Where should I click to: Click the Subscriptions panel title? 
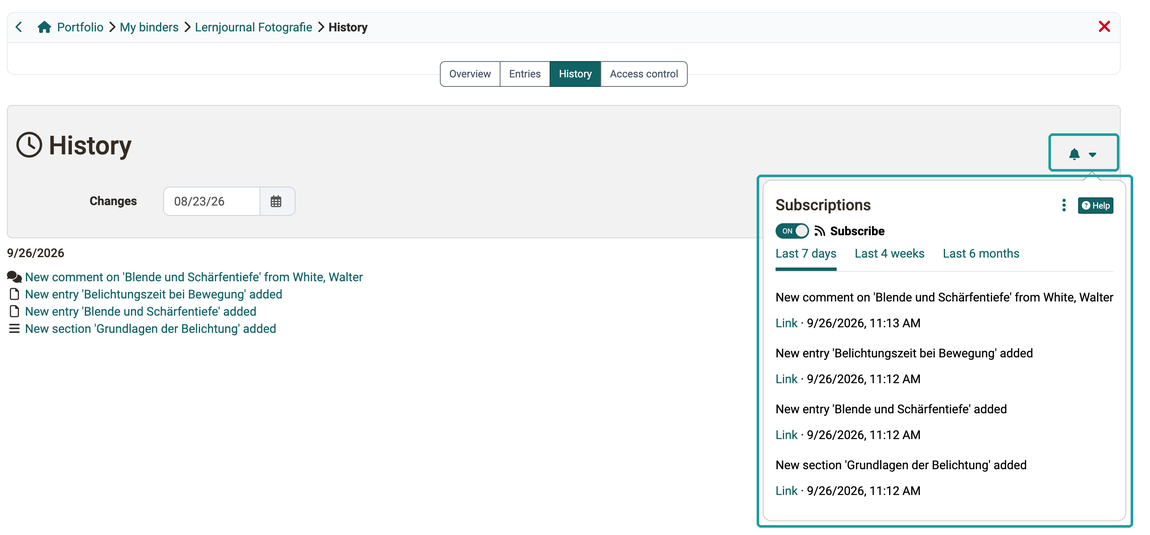click(x=823, y=205)
